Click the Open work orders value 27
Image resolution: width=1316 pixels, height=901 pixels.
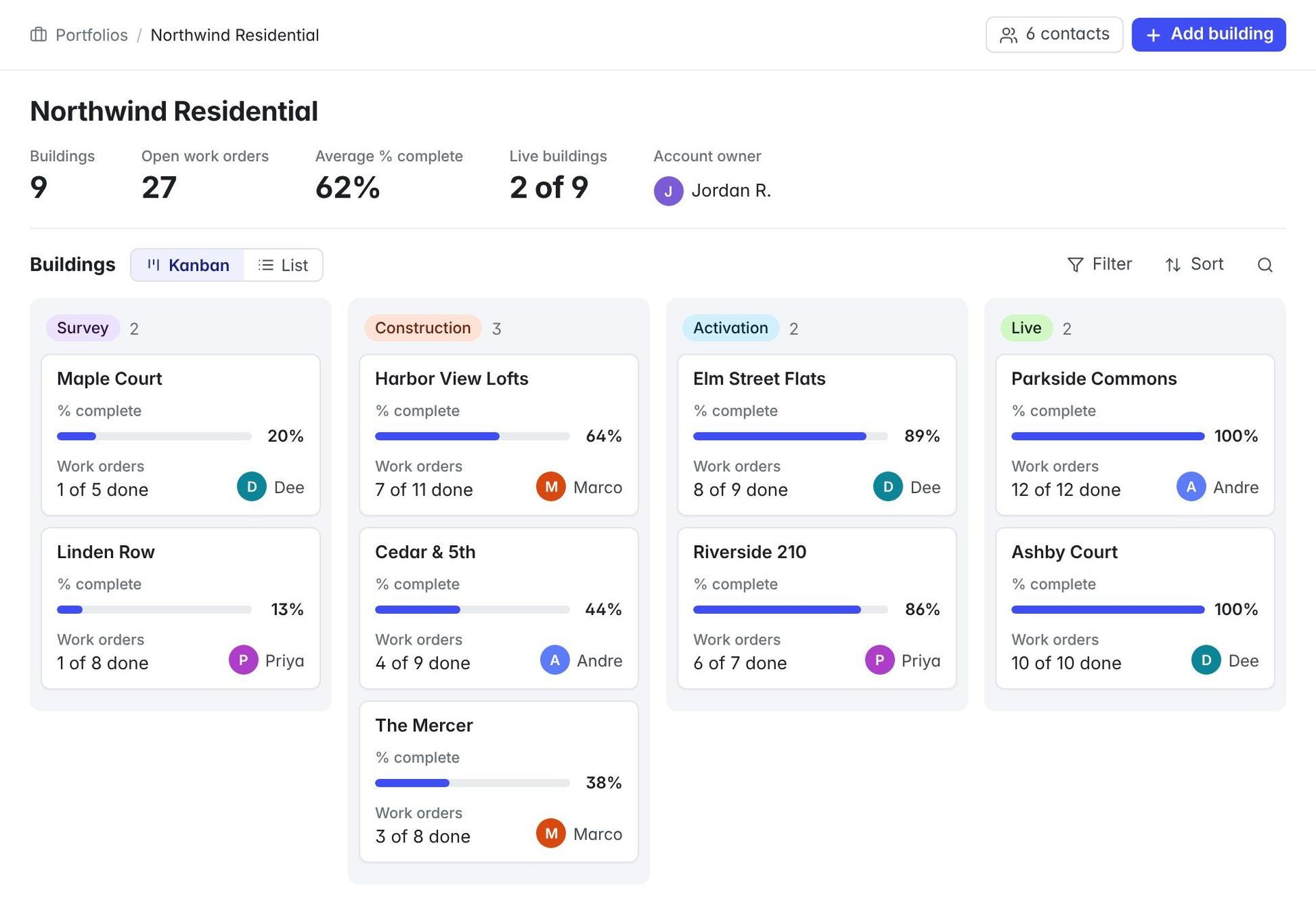159,187
